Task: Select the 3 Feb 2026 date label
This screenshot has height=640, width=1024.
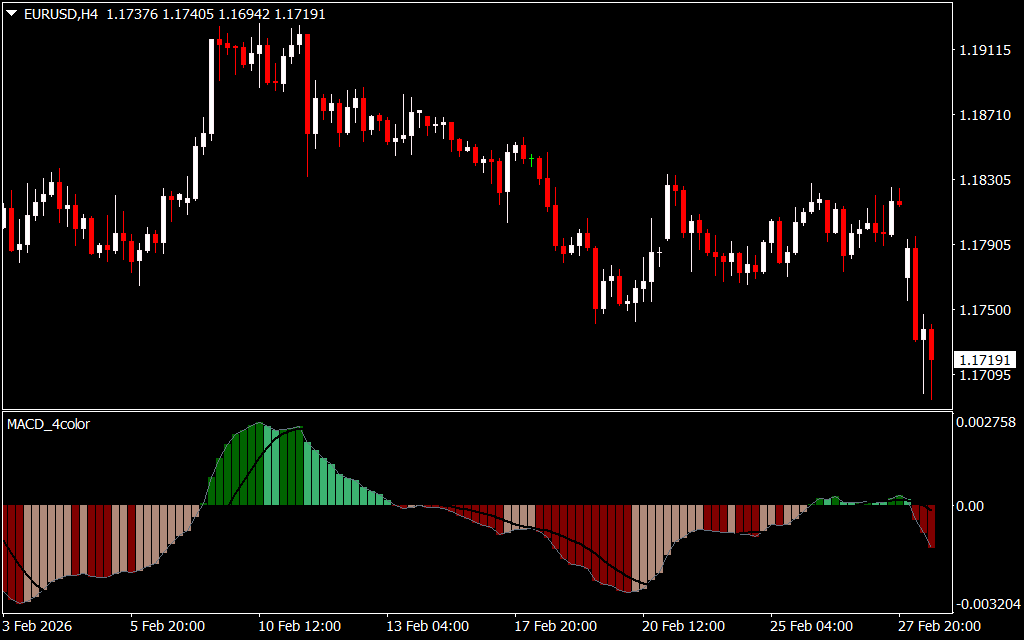Action: [37, 626]
